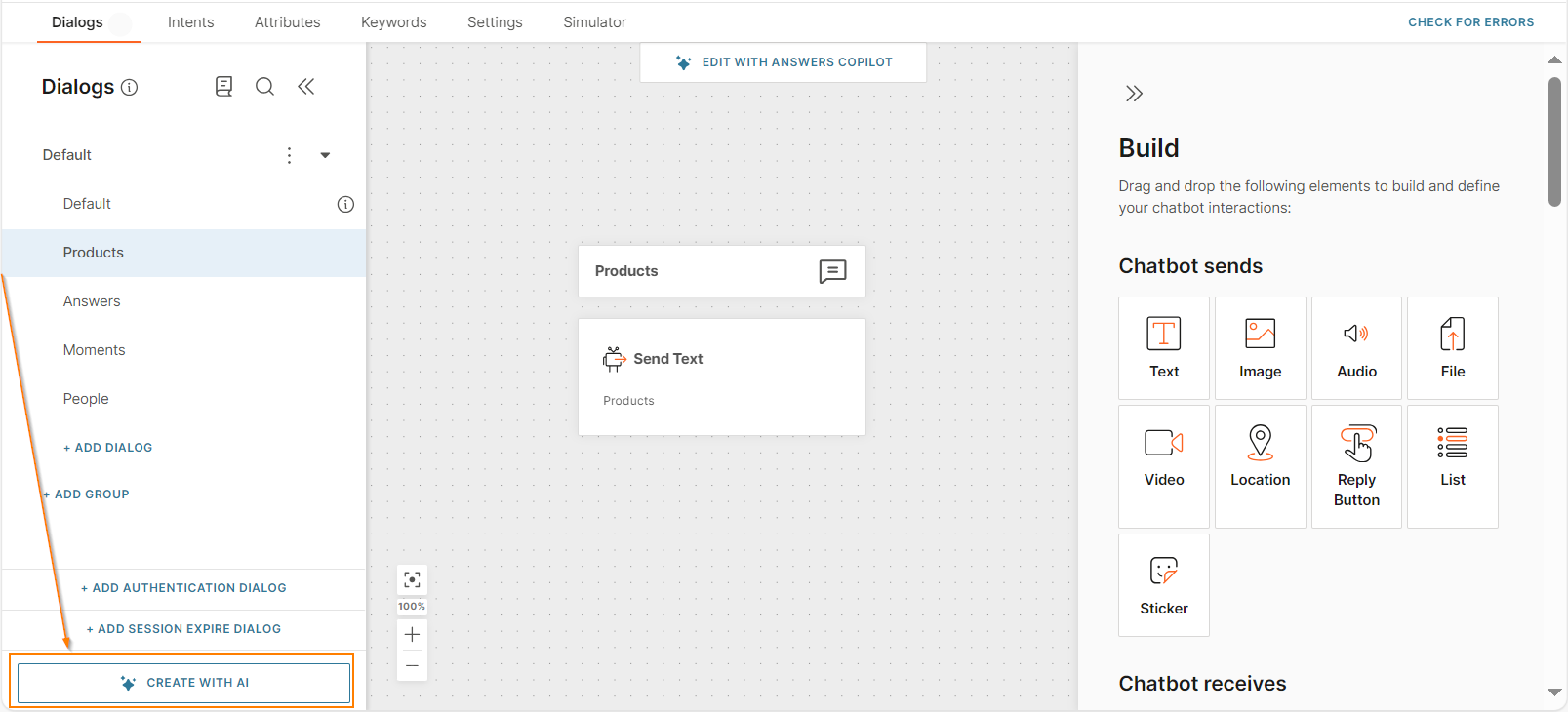Open the three-dot menu for Default group
The height and width of the screenshot is (712, 1568).
click(x=289, y=155)
